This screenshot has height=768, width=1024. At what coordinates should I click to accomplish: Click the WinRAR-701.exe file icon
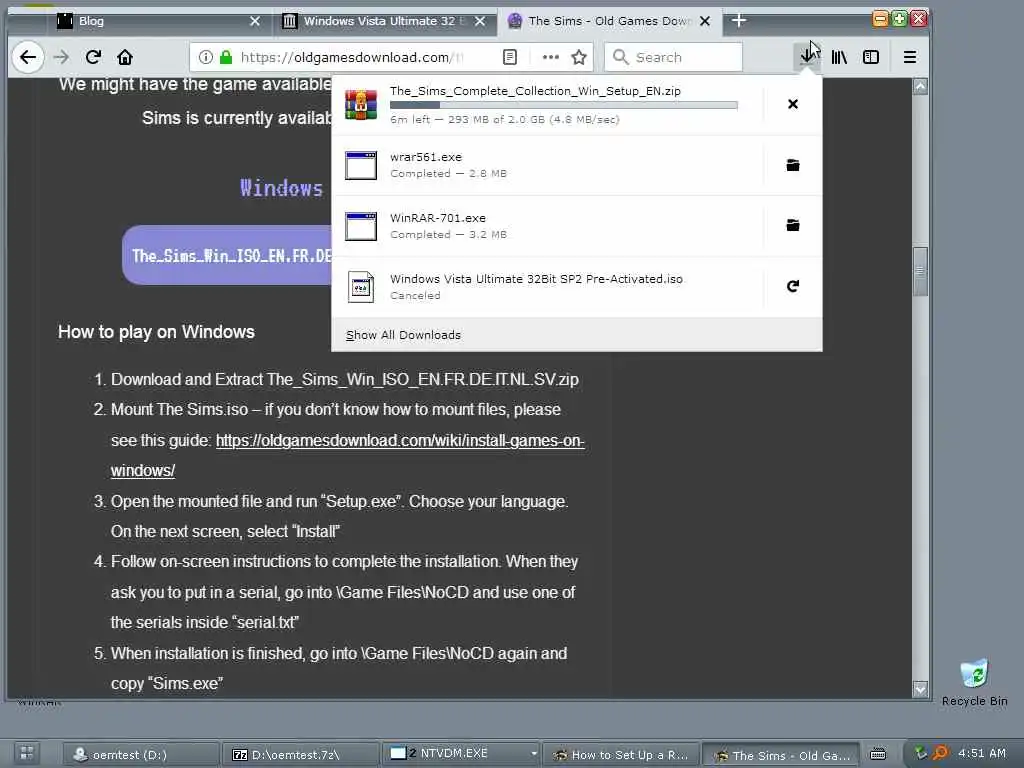click(x=361, y=226)
